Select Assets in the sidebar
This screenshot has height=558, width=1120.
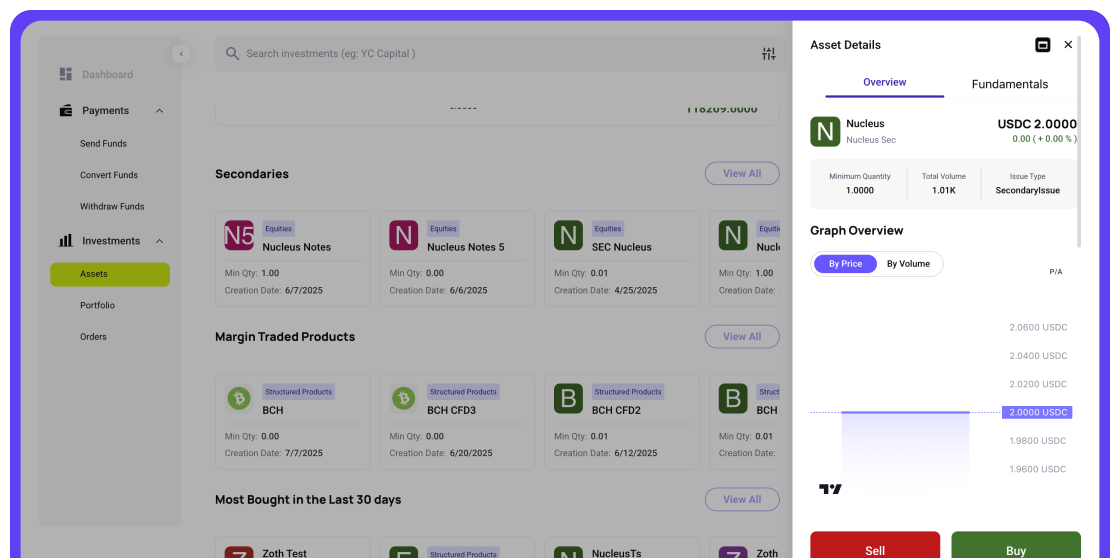click(x=110, y=274)
